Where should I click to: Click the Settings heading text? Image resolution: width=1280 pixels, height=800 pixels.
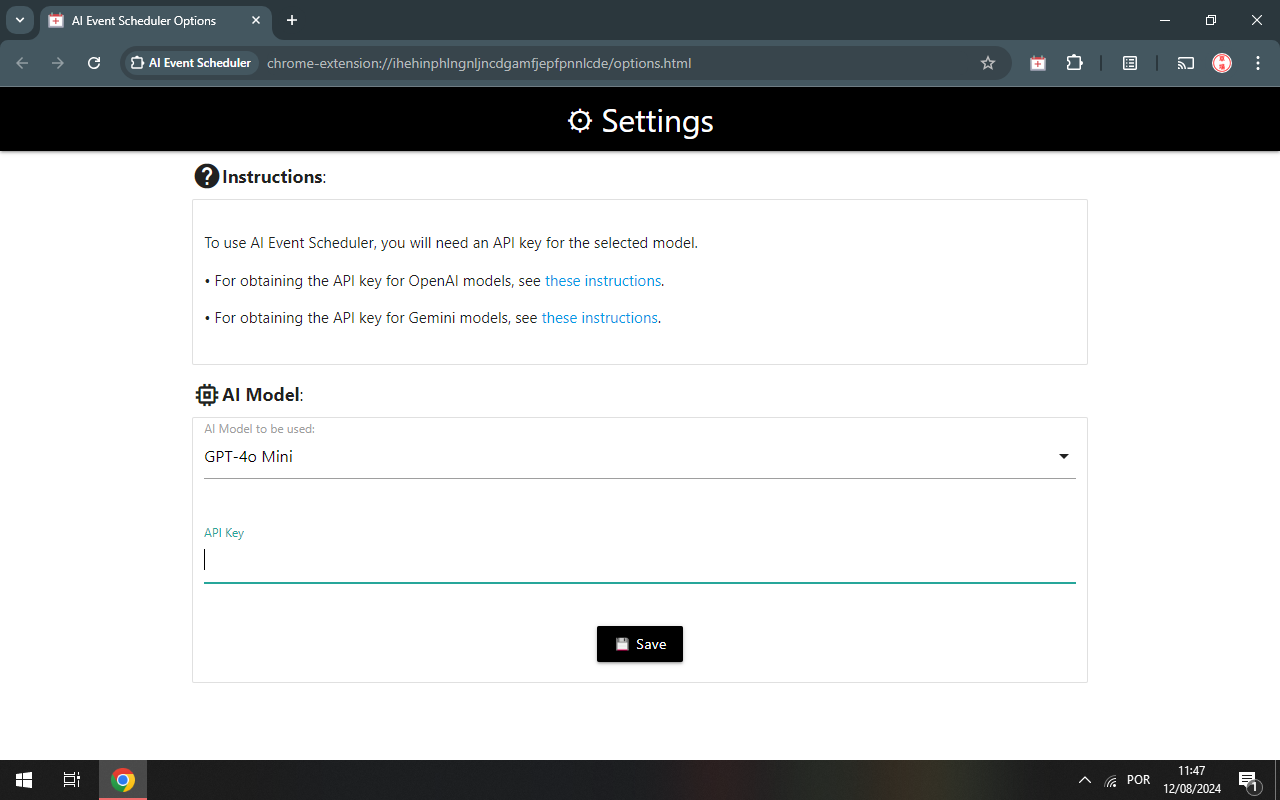point(657,121)
